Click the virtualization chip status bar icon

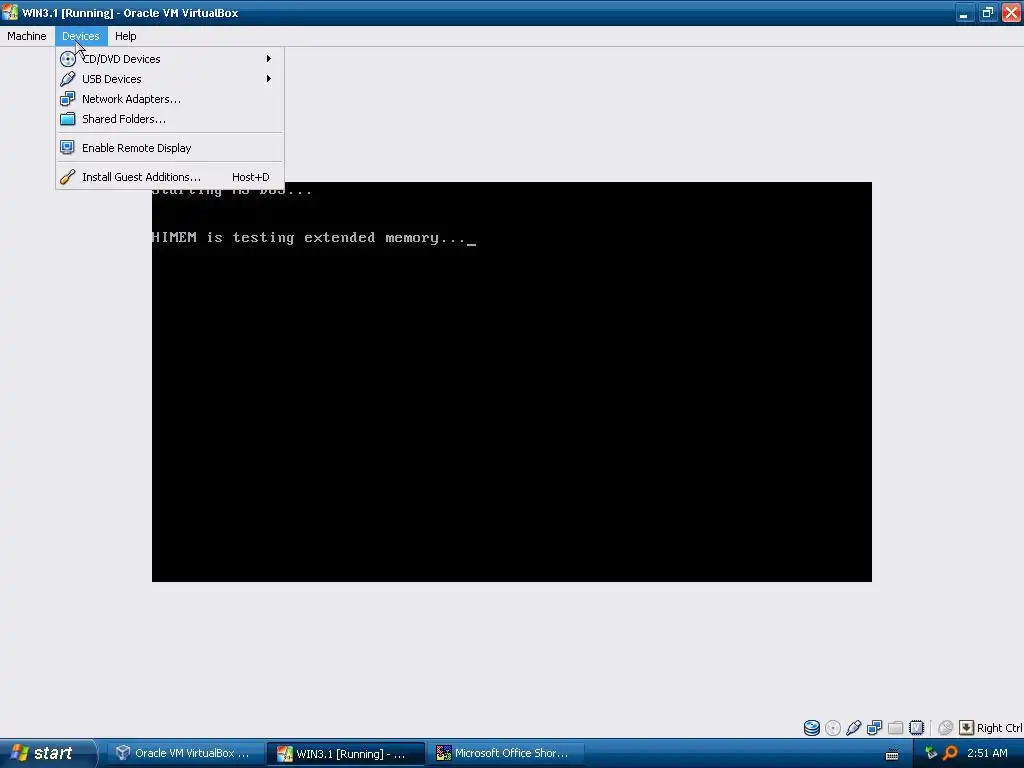[x=916, y=728]
